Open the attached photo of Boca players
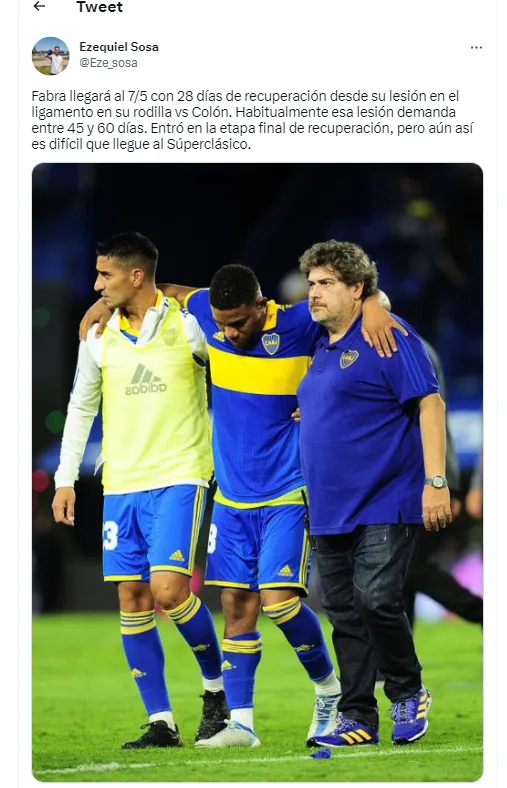The width and height of the screenshot is (507, 788). (257, 472)
